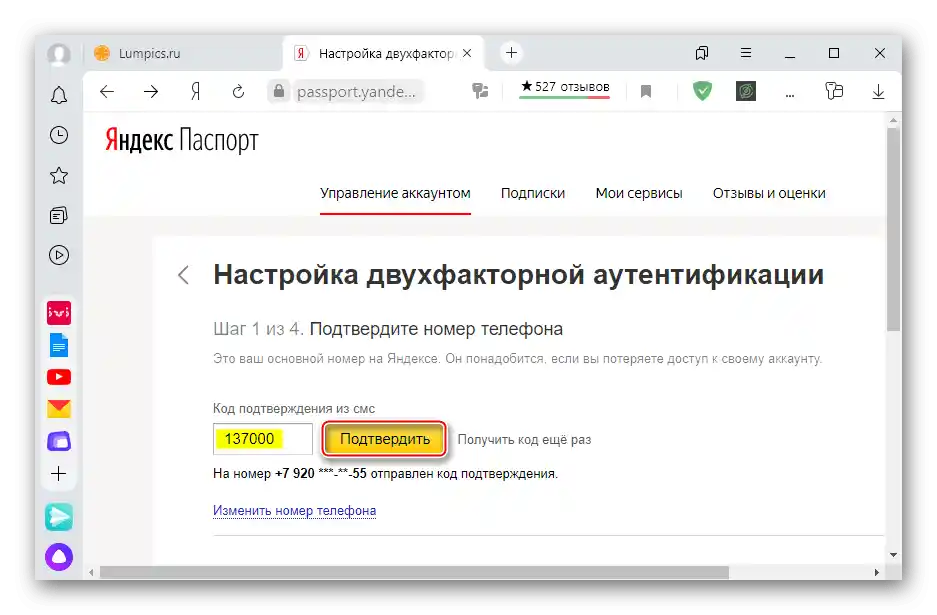Click the Подтвердить button

point(385,439)
